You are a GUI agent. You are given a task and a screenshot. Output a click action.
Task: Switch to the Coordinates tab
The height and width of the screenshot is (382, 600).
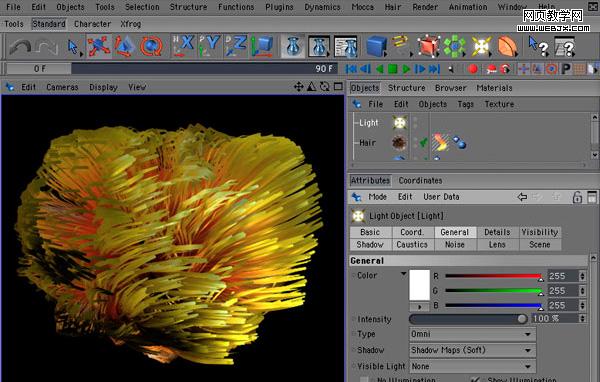[x=420, y=180]
